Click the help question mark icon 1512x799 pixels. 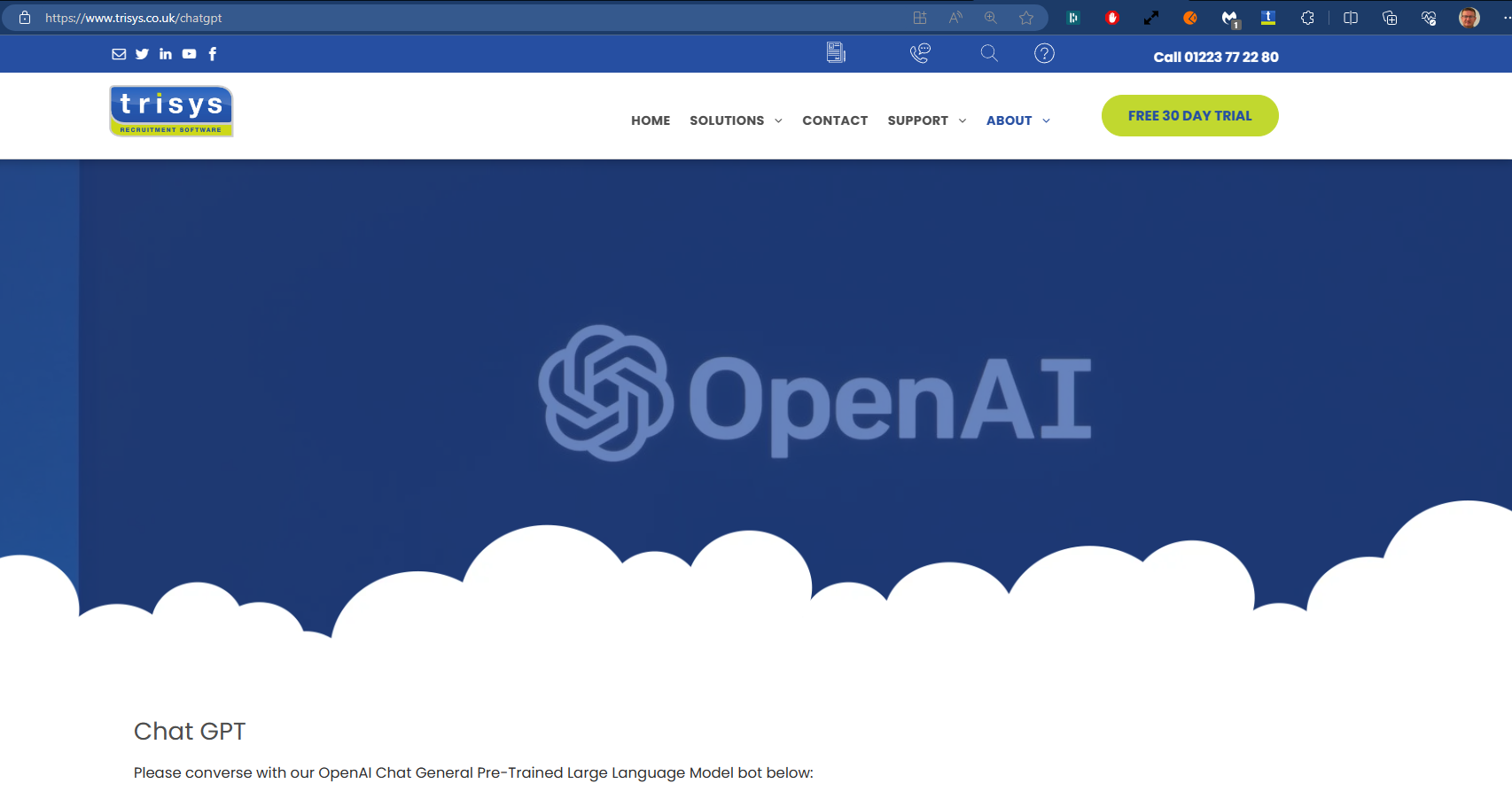[x=1044, y=53]
